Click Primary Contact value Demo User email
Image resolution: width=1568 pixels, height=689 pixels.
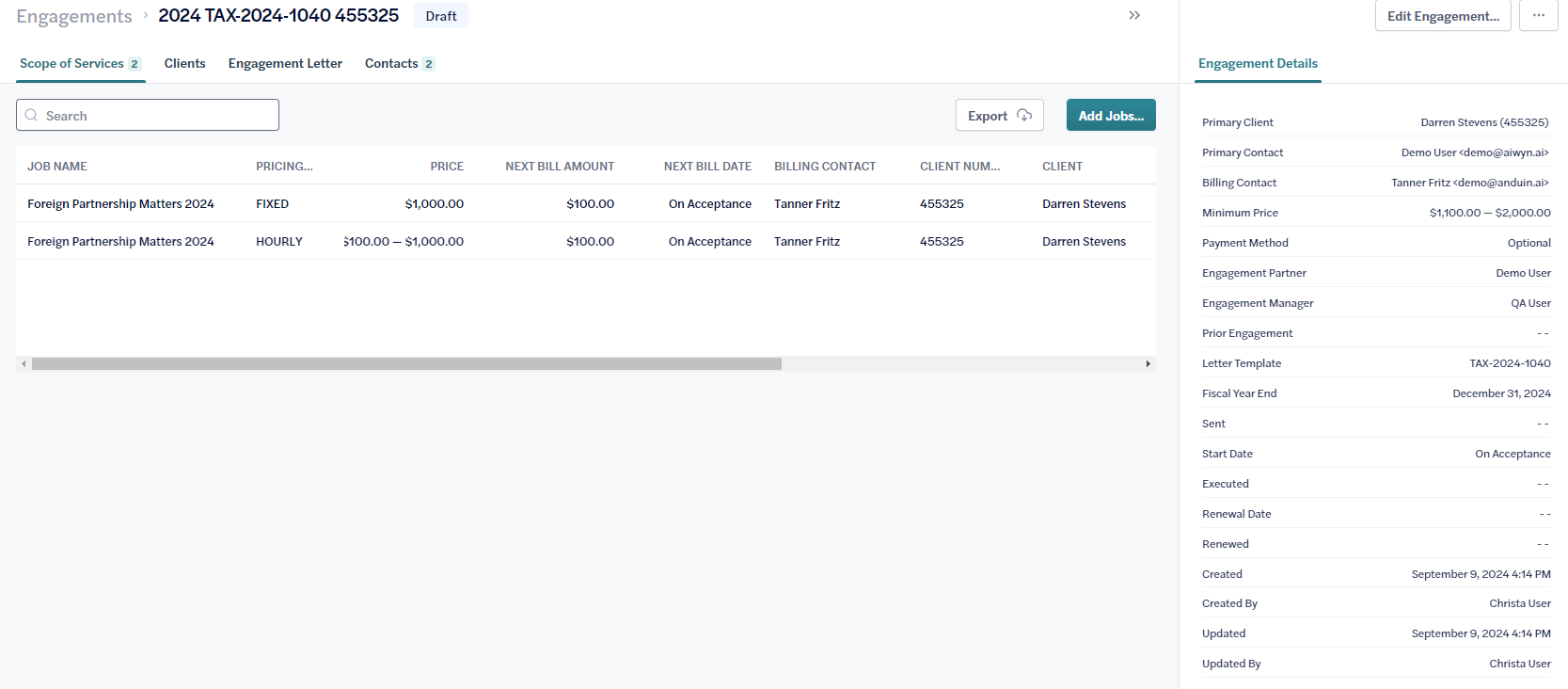click(x=1475, y=152)
